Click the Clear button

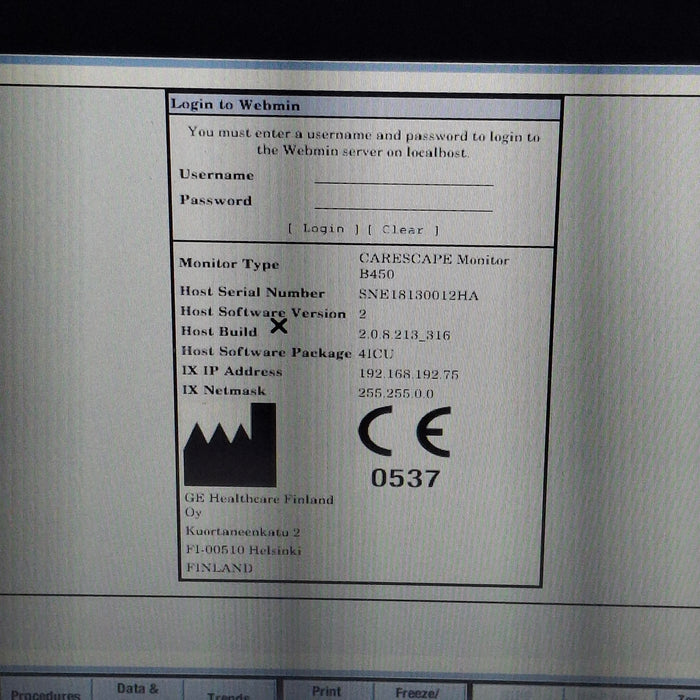click(403, 230)
